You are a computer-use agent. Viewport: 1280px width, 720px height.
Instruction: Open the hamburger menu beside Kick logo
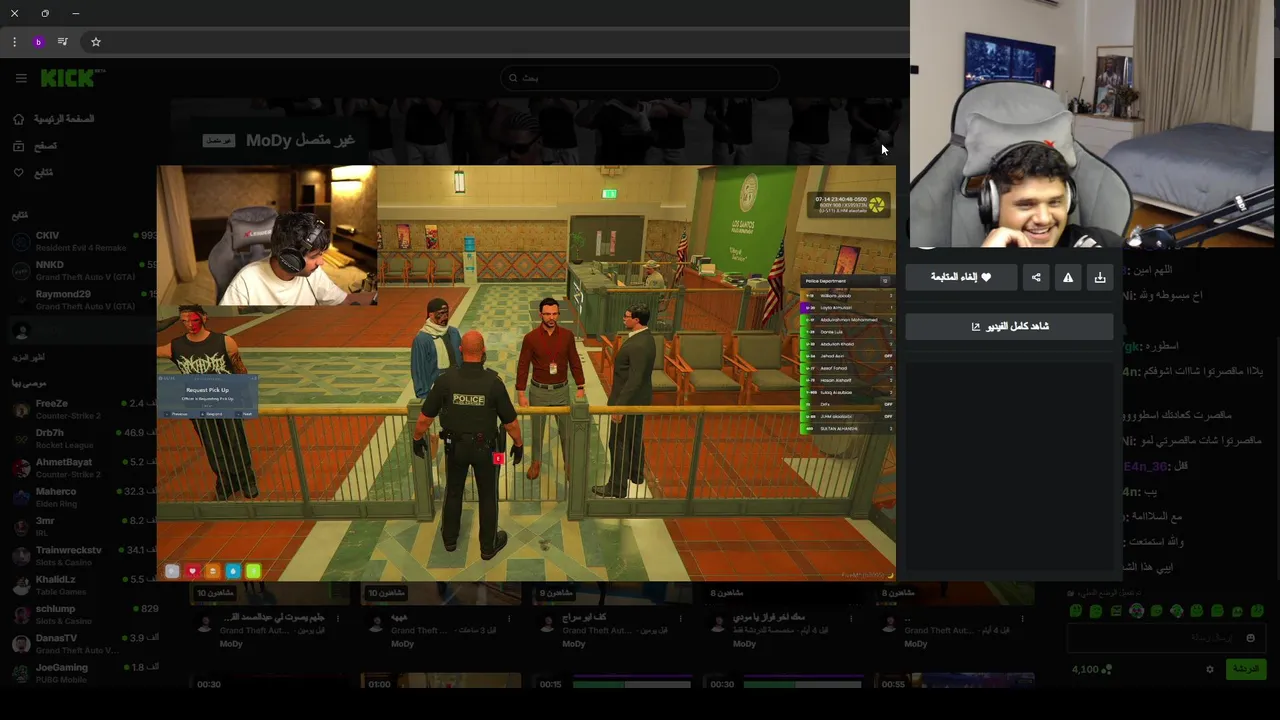point(21,78)
